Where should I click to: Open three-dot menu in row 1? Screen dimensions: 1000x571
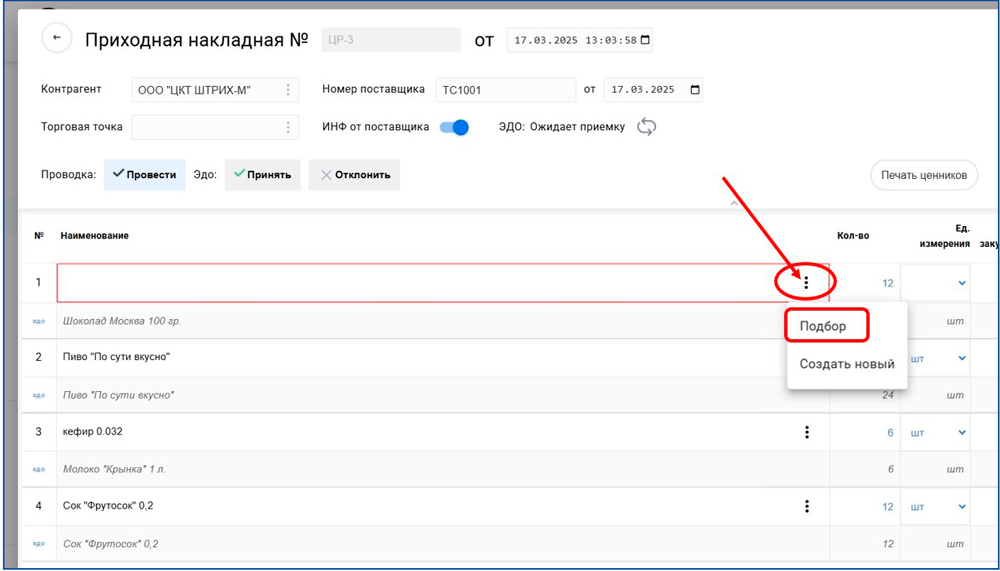(x=806, y=283)
